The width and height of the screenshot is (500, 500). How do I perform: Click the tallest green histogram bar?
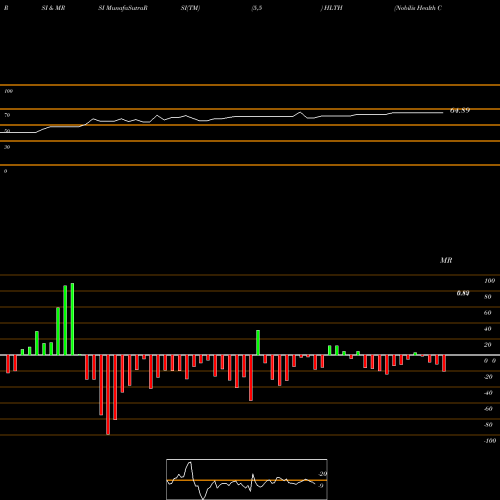[x=72, y=319]
